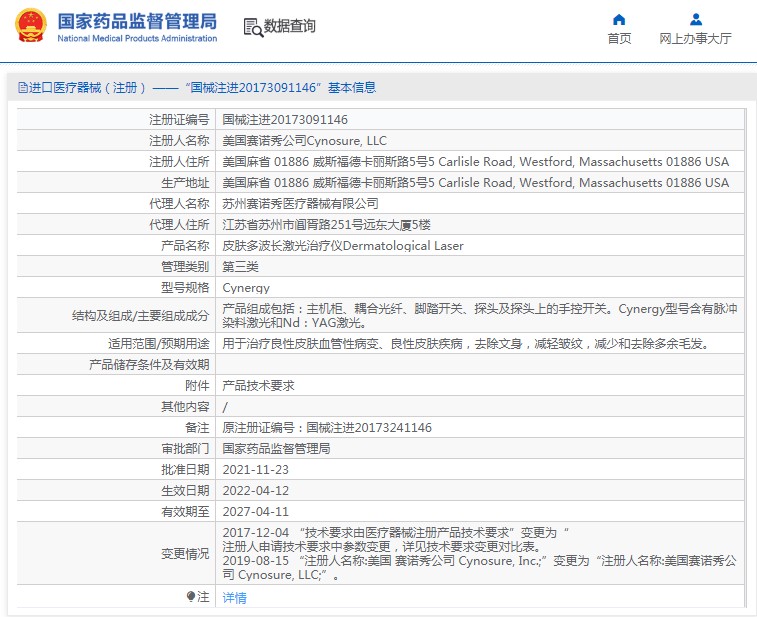Click 生产地址 address value
Image resolution: width=757 pixels, height=617 pixels.
(x=476, y=182)
